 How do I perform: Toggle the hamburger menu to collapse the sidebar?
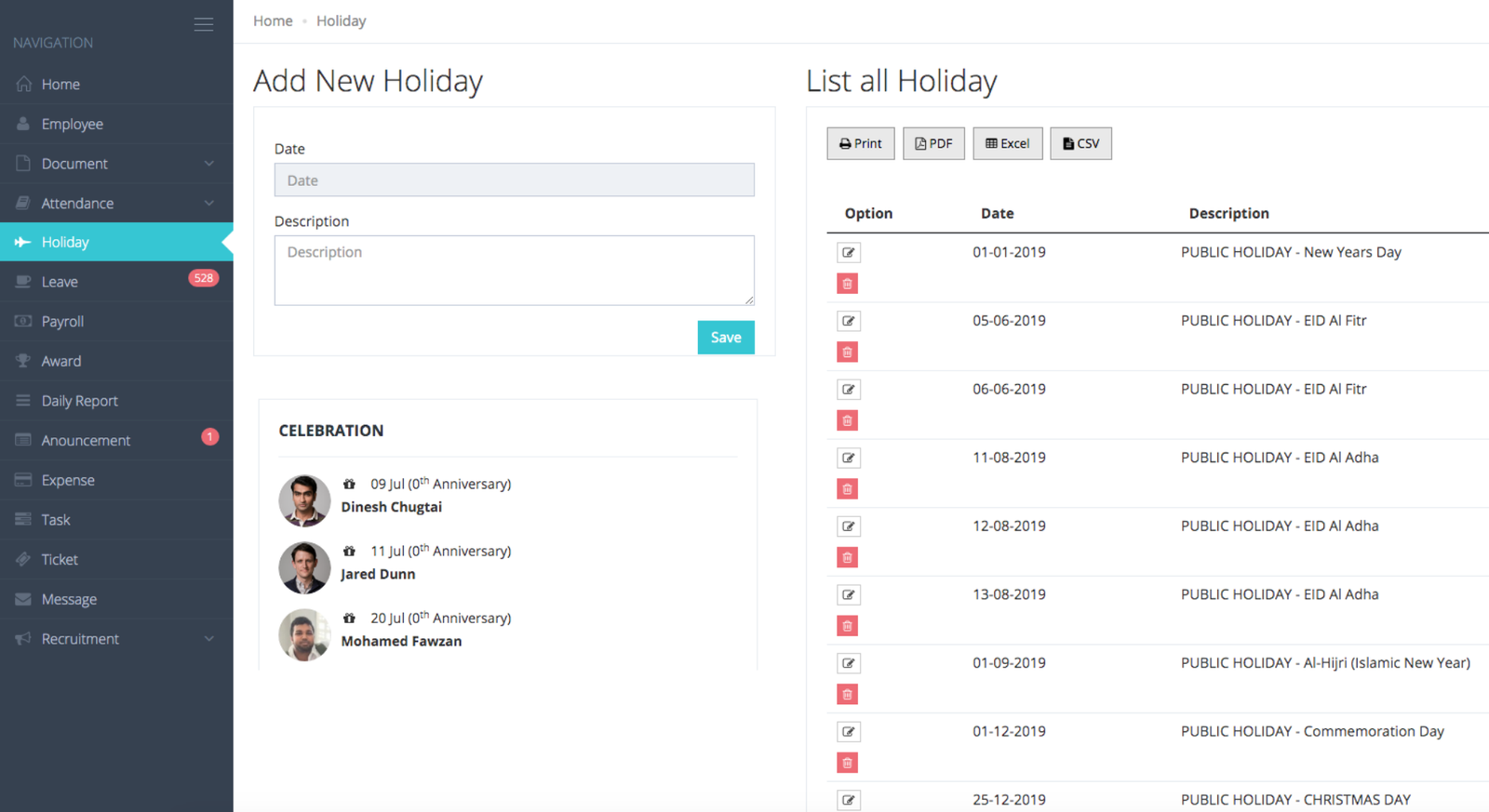click(203, 24)
